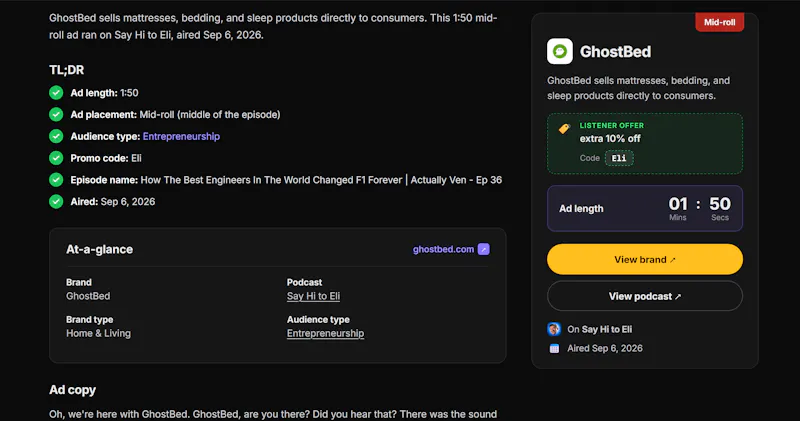The width and height of the screenshot is (800, 421).
Task: Click the 'Ad copy' heading
Action: coord(72,390)
